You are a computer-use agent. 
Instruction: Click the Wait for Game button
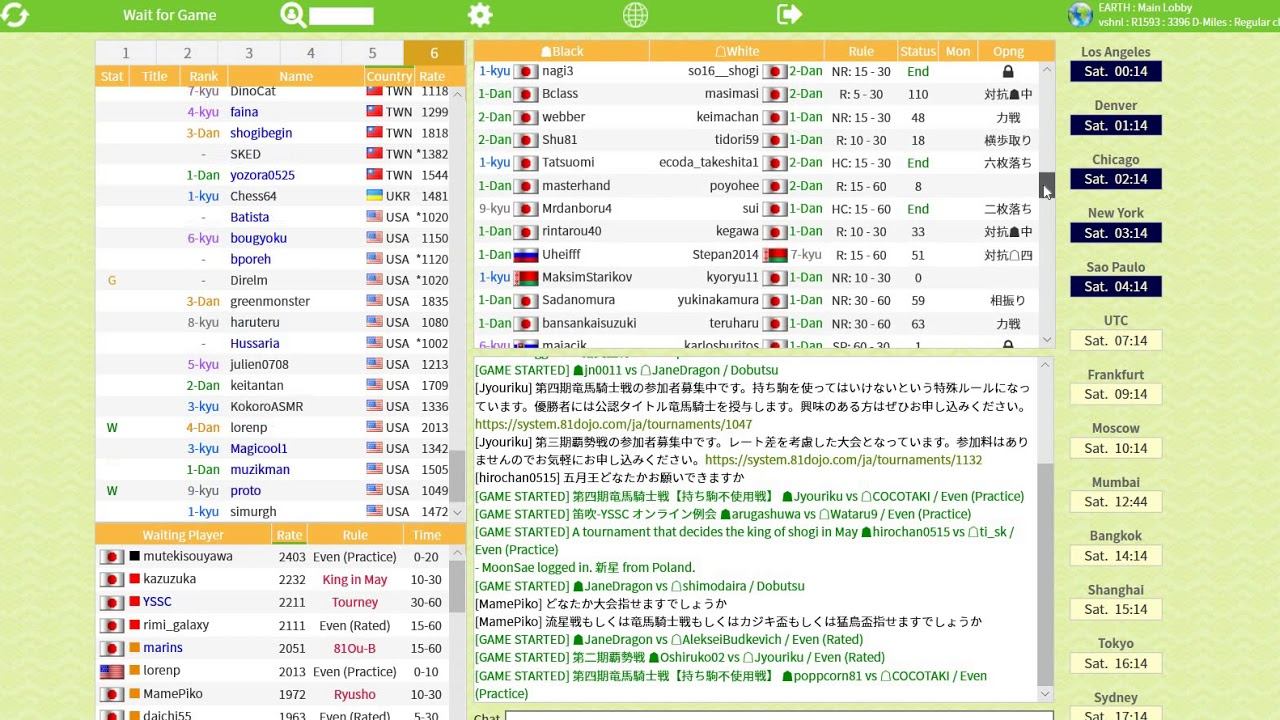coord(170,15)
